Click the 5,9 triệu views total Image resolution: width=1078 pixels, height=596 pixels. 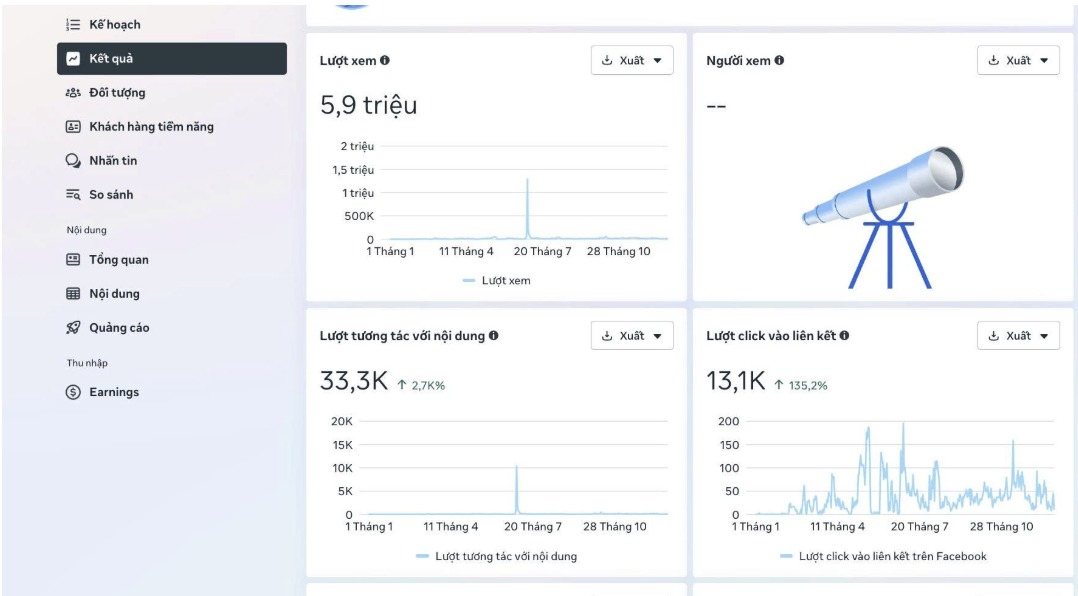368,105
